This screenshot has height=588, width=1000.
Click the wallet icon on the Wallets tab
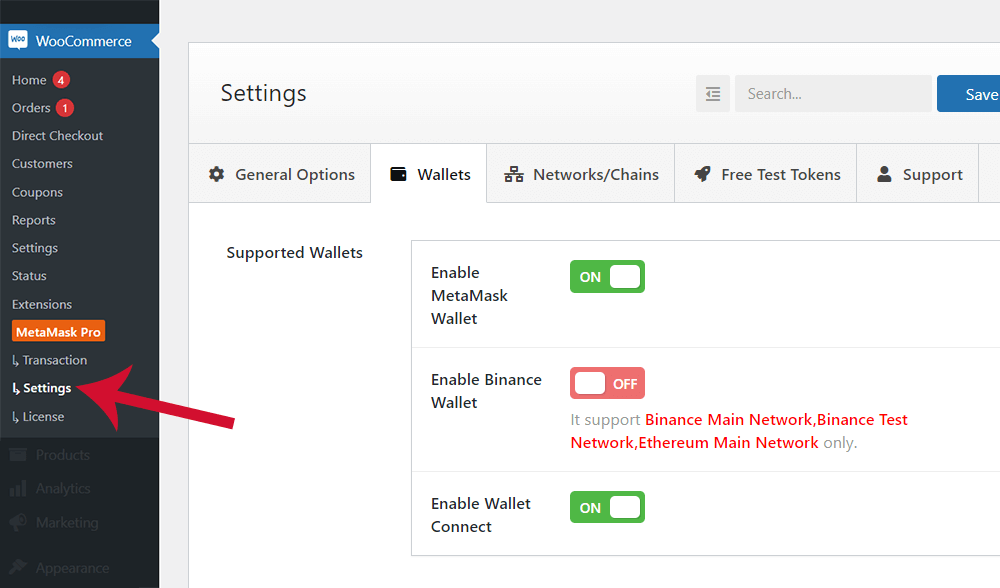click(x=399, y=174)
